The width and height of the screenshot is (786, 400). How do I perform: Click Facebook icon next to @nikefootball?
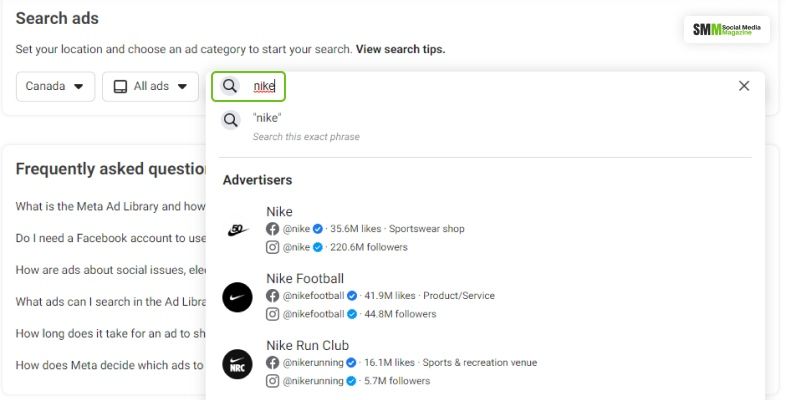(273, 296)
